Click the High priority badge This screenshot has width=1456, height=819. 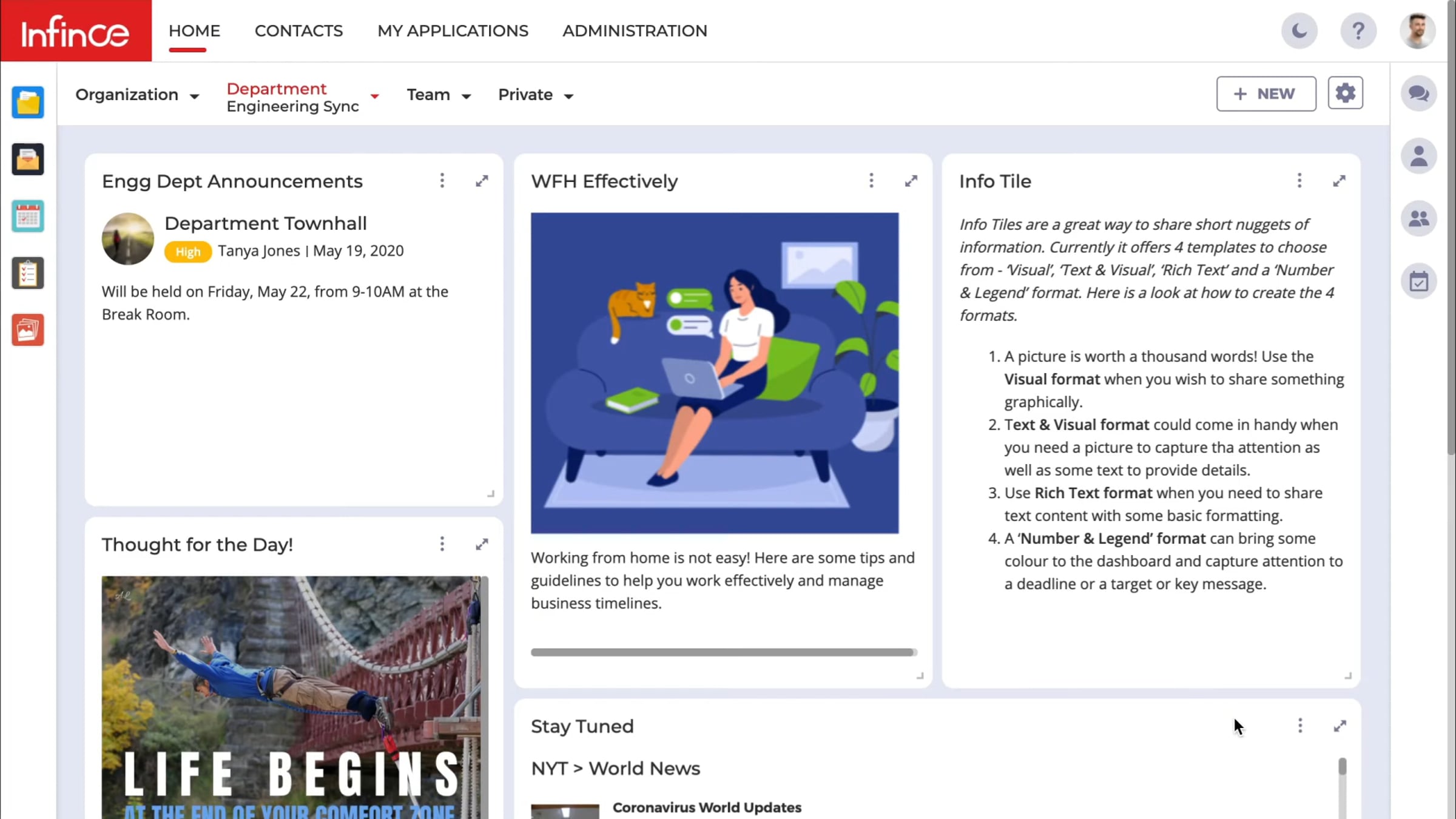(x=188, y=251)
